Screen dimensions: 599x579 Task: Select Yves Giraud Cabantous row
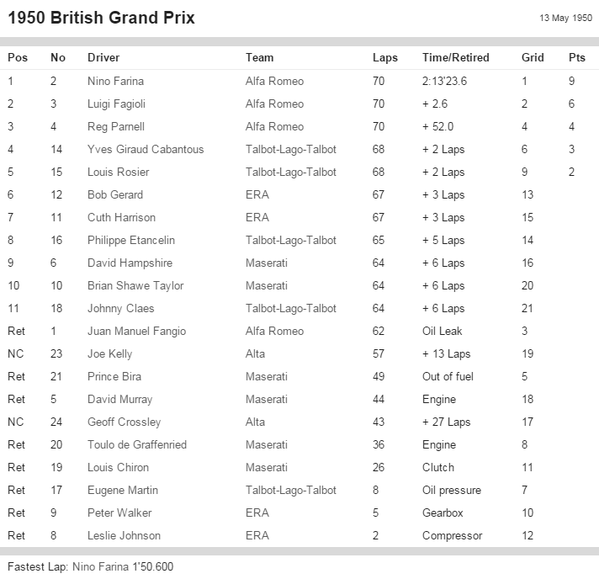(300, 149)
